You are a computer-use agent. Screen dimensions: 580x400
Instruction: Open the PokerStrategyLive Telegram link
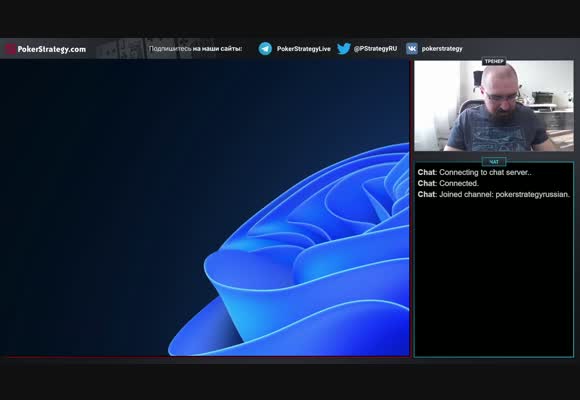pos(303,49)
